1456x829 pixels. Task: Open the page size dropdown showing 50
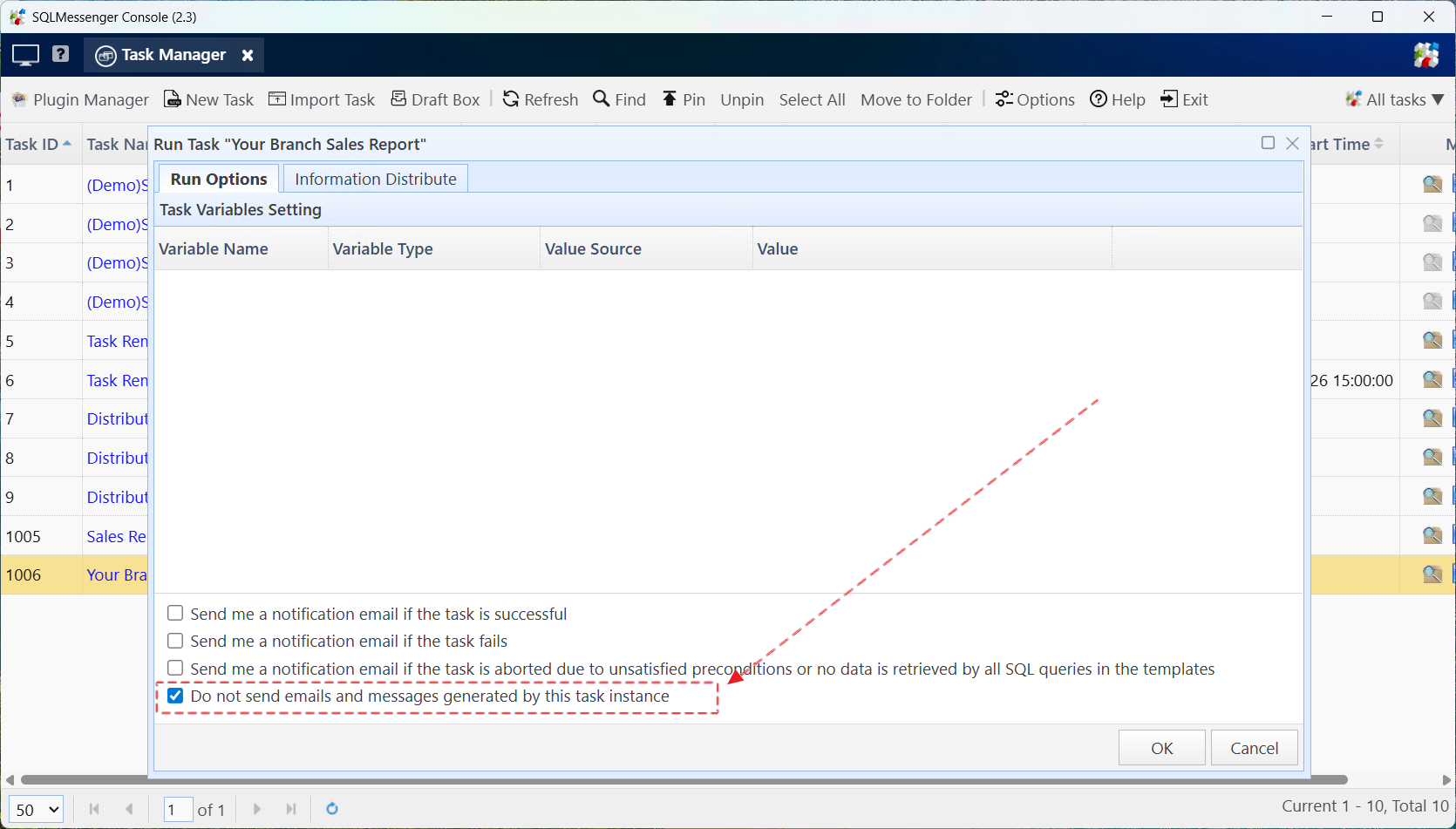36,809
